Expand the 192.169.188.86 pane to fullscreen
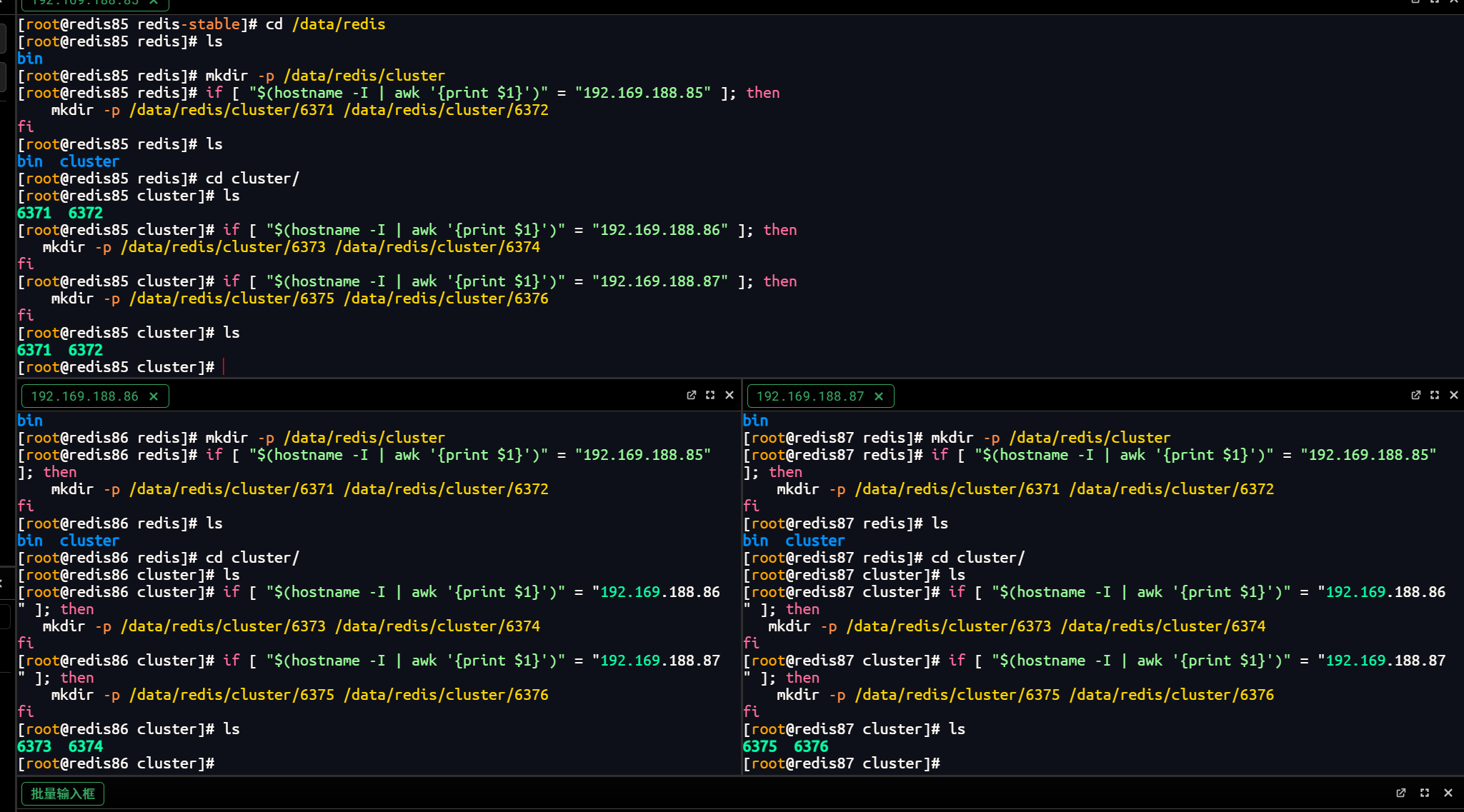The height and width of the screenshot is (812, 1464). point(710,395)
